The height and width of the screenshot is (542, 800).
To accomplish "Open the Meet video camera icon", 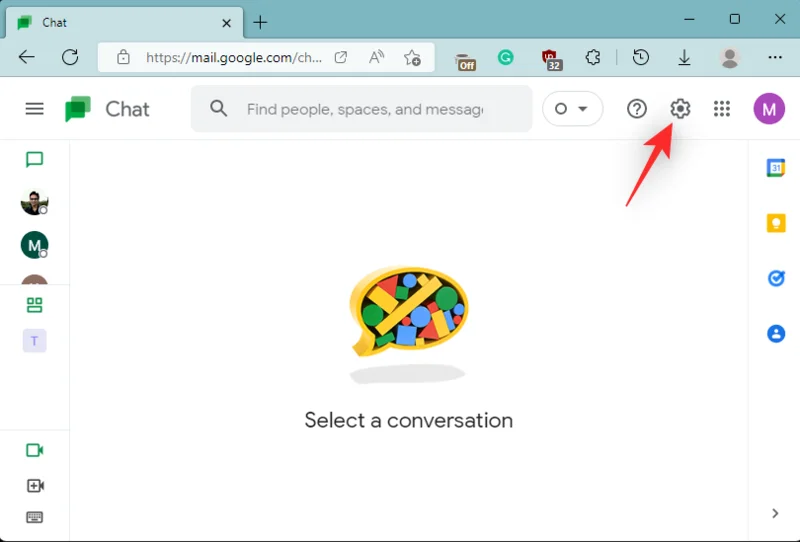I will point(34,450).
